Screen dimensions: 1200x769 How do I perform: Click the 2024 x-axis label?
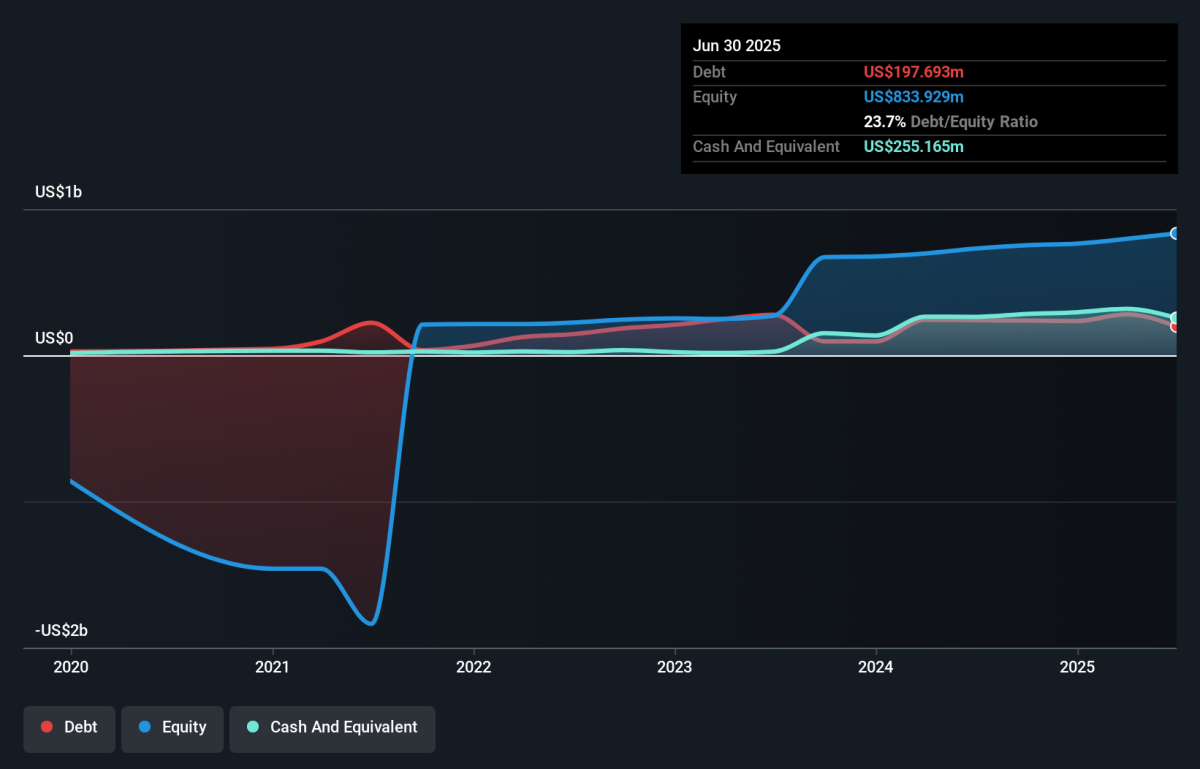pyautogui.click(x=876, y=666)
